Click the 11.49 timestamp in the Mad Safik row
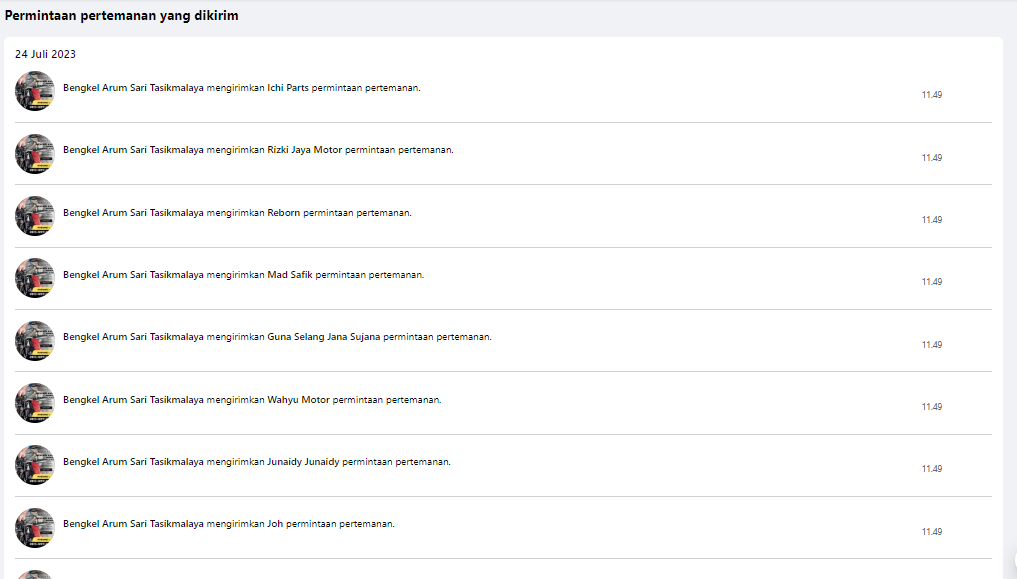Viewport: 1017px width, 579px height. [x=931, y=282]
